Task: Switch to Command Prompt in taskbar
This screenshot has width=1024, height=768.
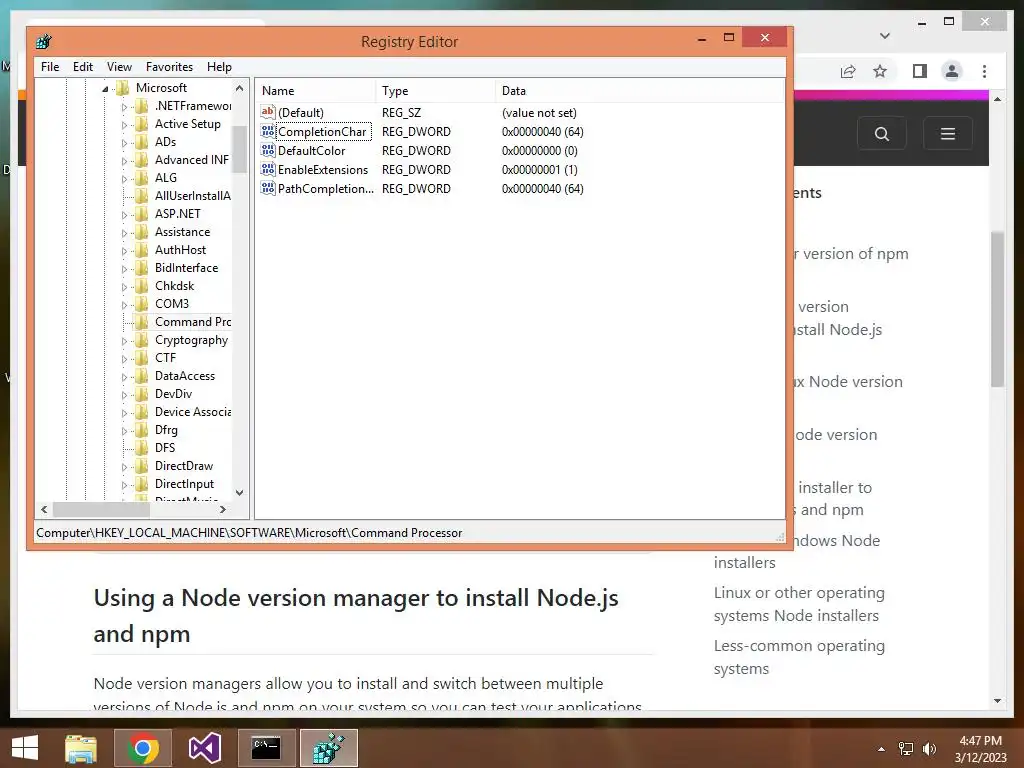Action: point(266,748)
